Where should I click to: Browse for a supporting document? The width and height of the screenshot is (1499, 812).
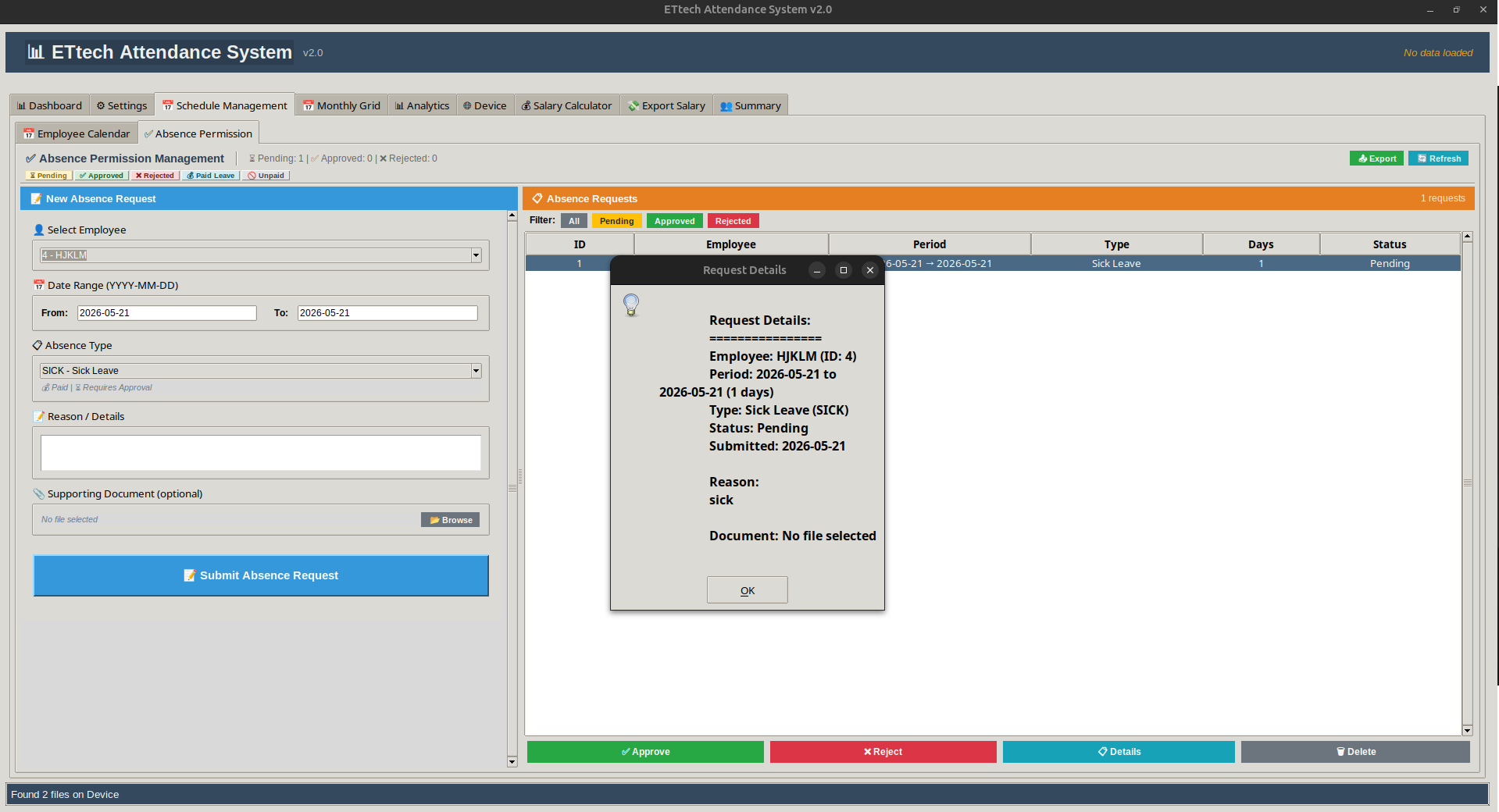point(451,520)
